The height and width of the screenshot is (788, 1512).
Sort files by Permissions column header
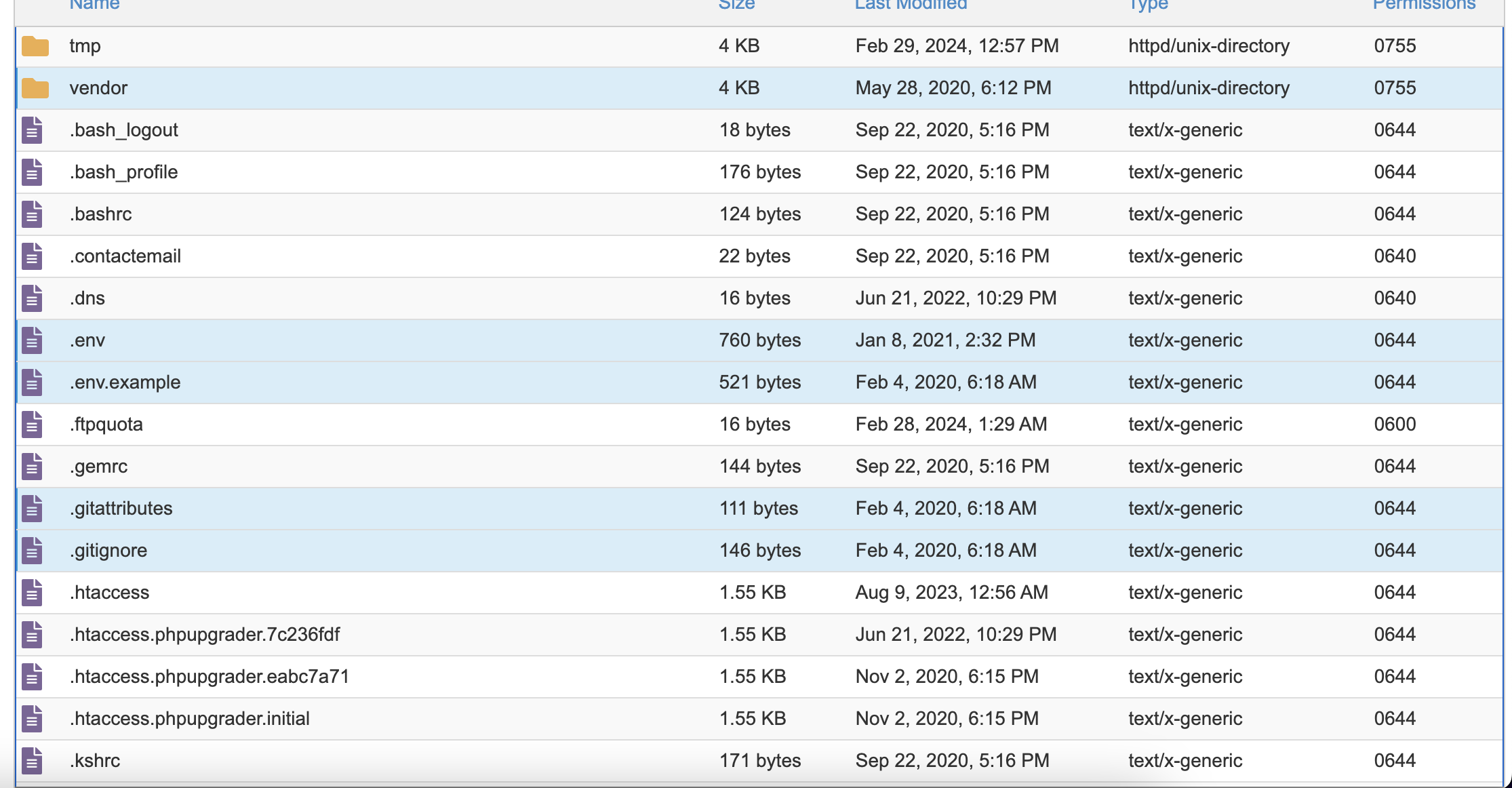[1424, 5]
